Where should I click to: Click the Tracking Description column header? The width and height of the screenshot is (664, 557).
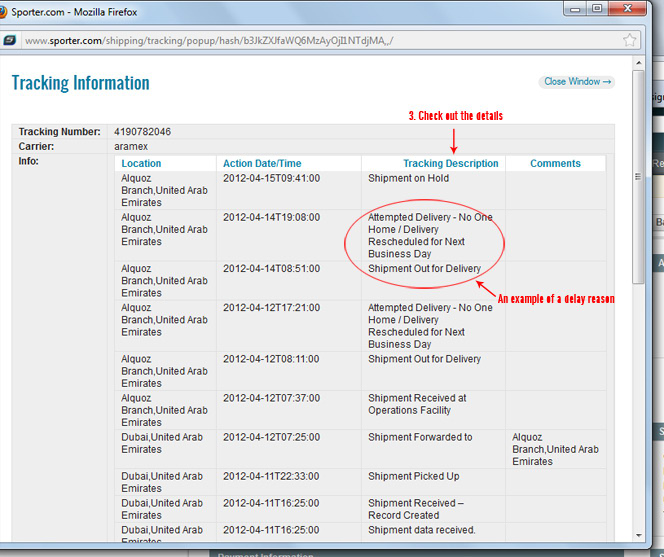click(450, 163)
